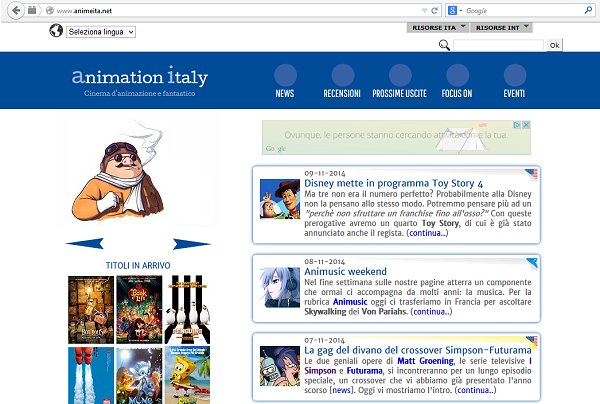Open the PROSSIME USCITE section

click(x=399, y=81)
